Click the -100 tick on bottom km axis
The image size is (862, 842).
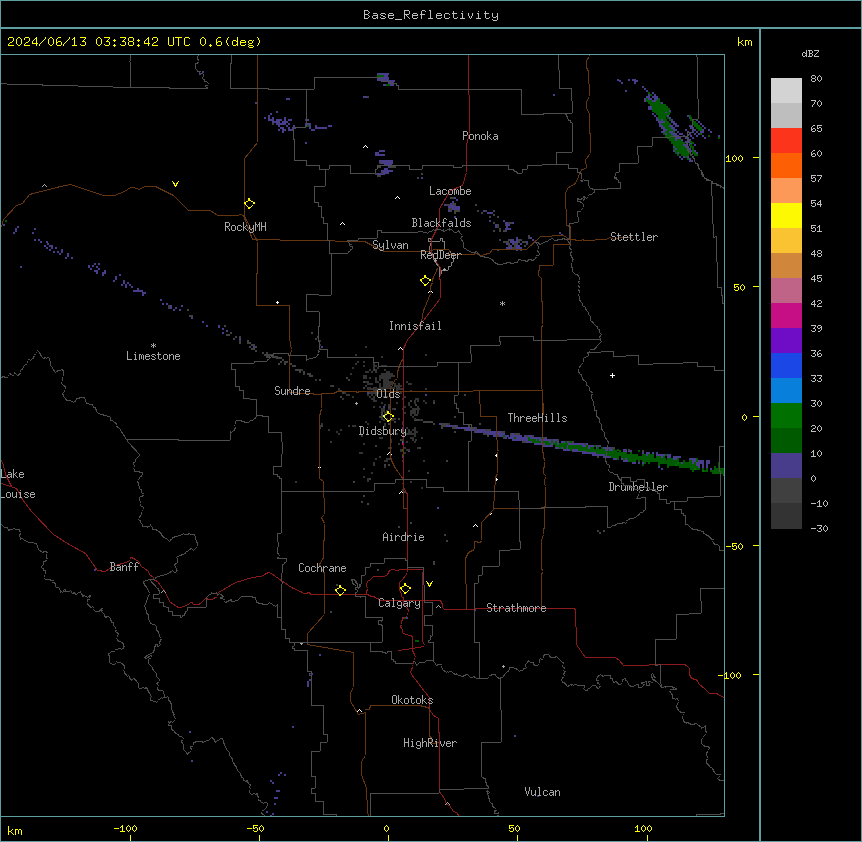coord(125,828)
